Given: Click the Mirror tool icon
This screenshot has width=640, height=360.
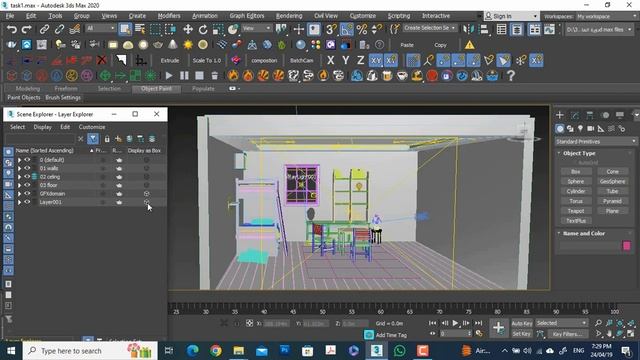Looking at the screenshot, I should point(469,29).
